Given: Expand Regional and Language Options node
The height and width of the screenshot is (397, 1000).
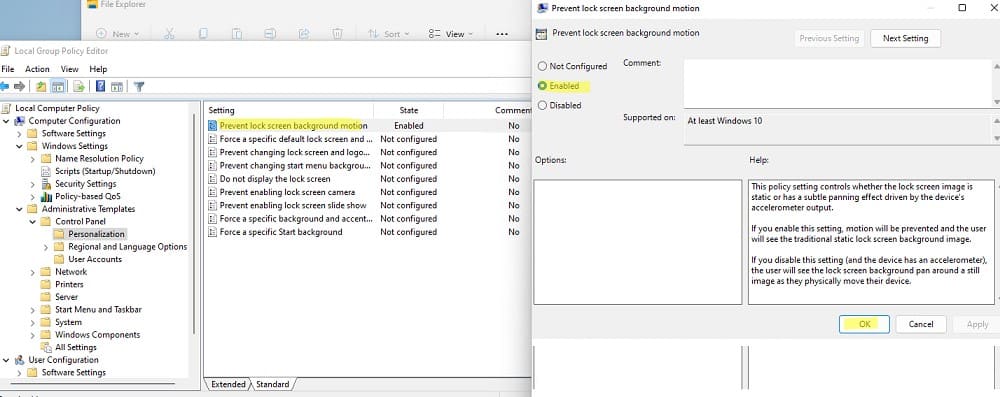Looking at the screenshot, I should point(46,246).
